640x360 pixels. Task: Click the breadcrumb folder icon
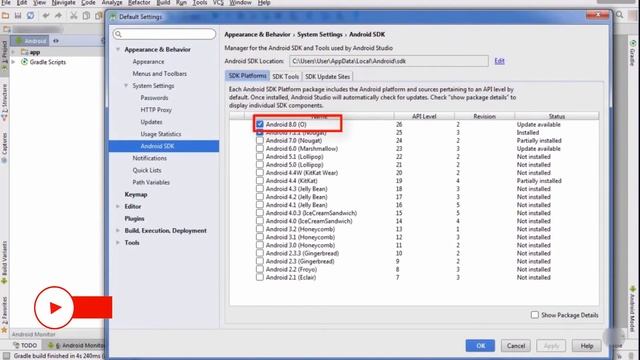(7, 29)
